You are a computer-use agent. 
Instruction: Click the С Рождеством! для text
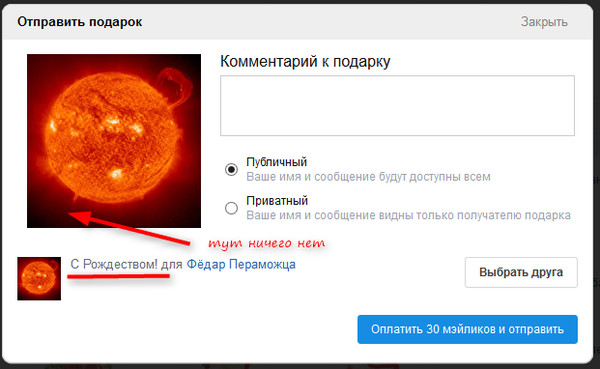coord(126,265)
